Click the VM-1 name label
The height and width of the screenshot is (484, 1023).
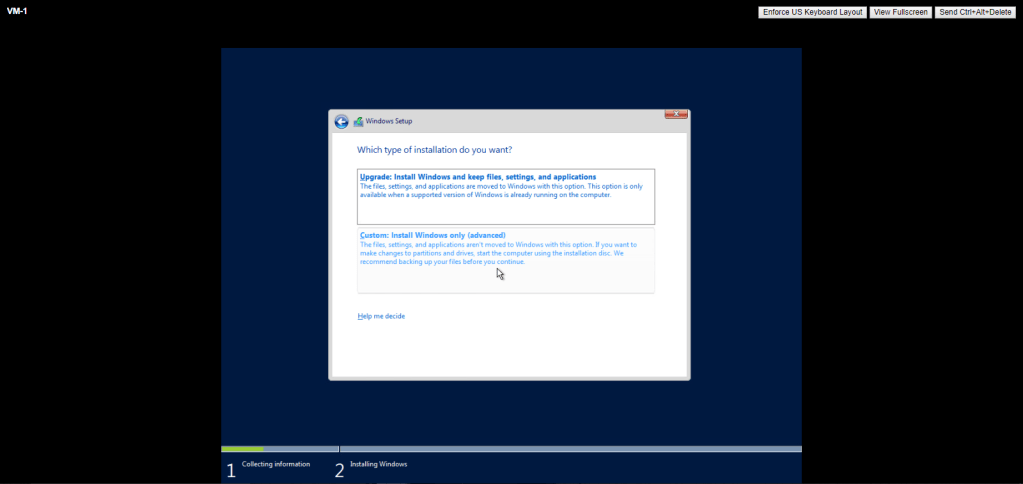tap(17, 11)
